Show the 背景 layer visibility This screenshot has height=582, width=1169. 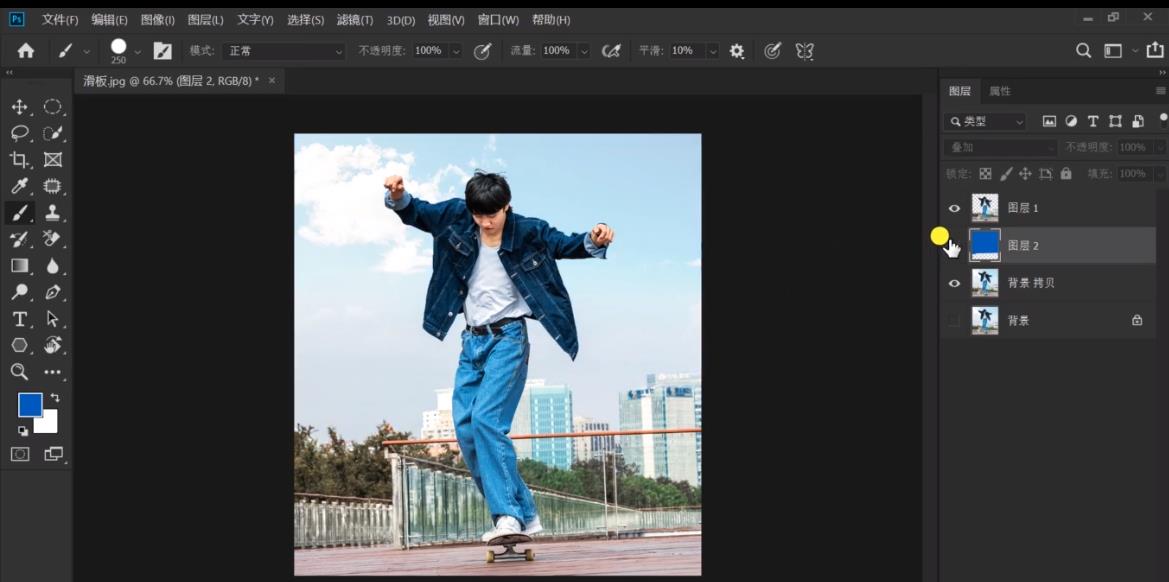(x=954, y=321)
